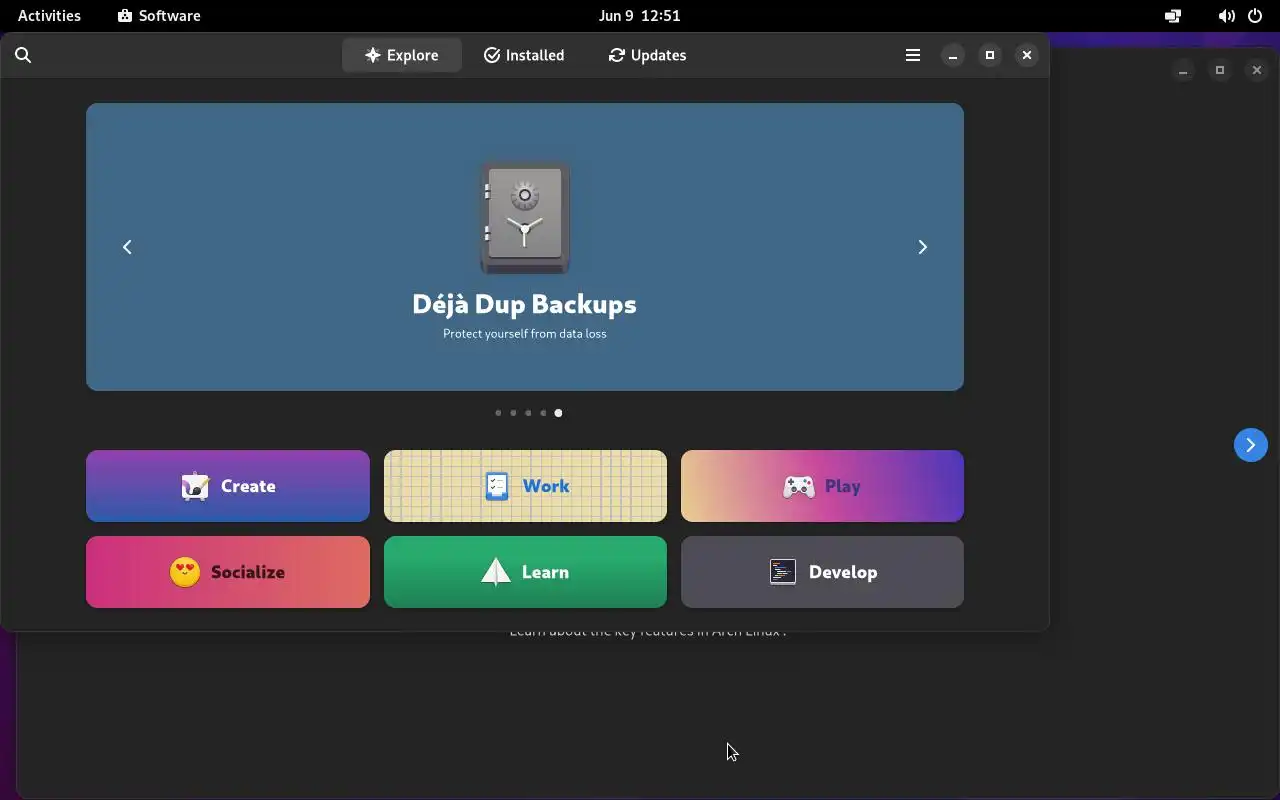Open the Socialize category
This screenshot has height=800, width=1280.
[x=228, y=572]
